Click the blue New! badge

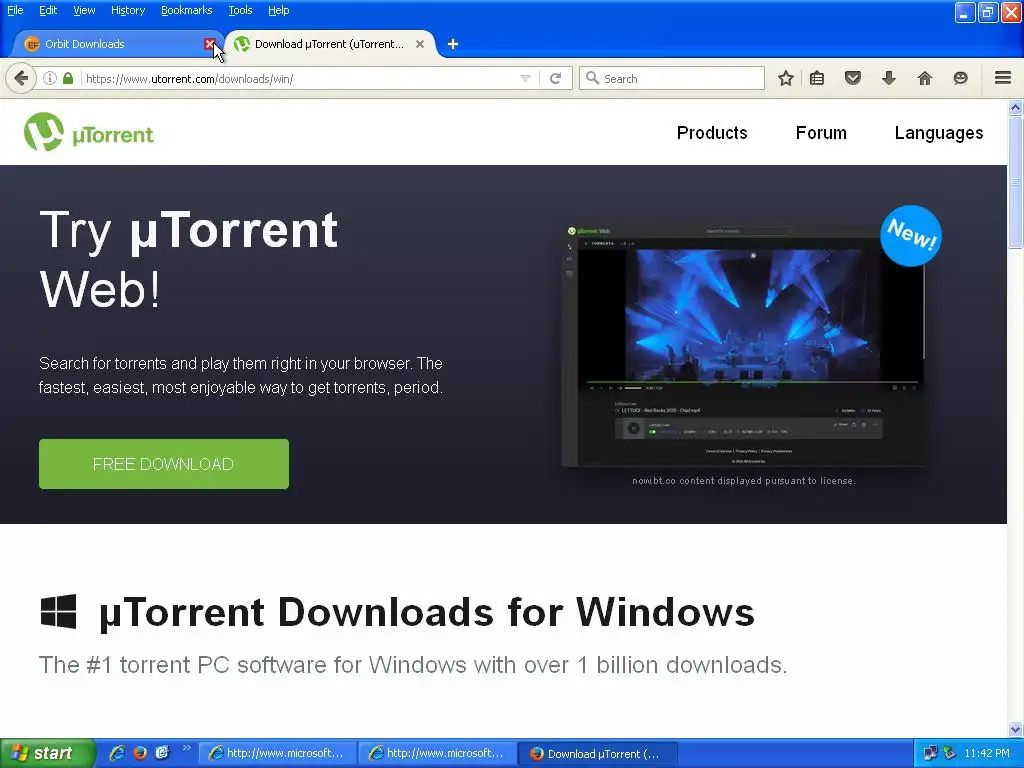pos(910,235)
